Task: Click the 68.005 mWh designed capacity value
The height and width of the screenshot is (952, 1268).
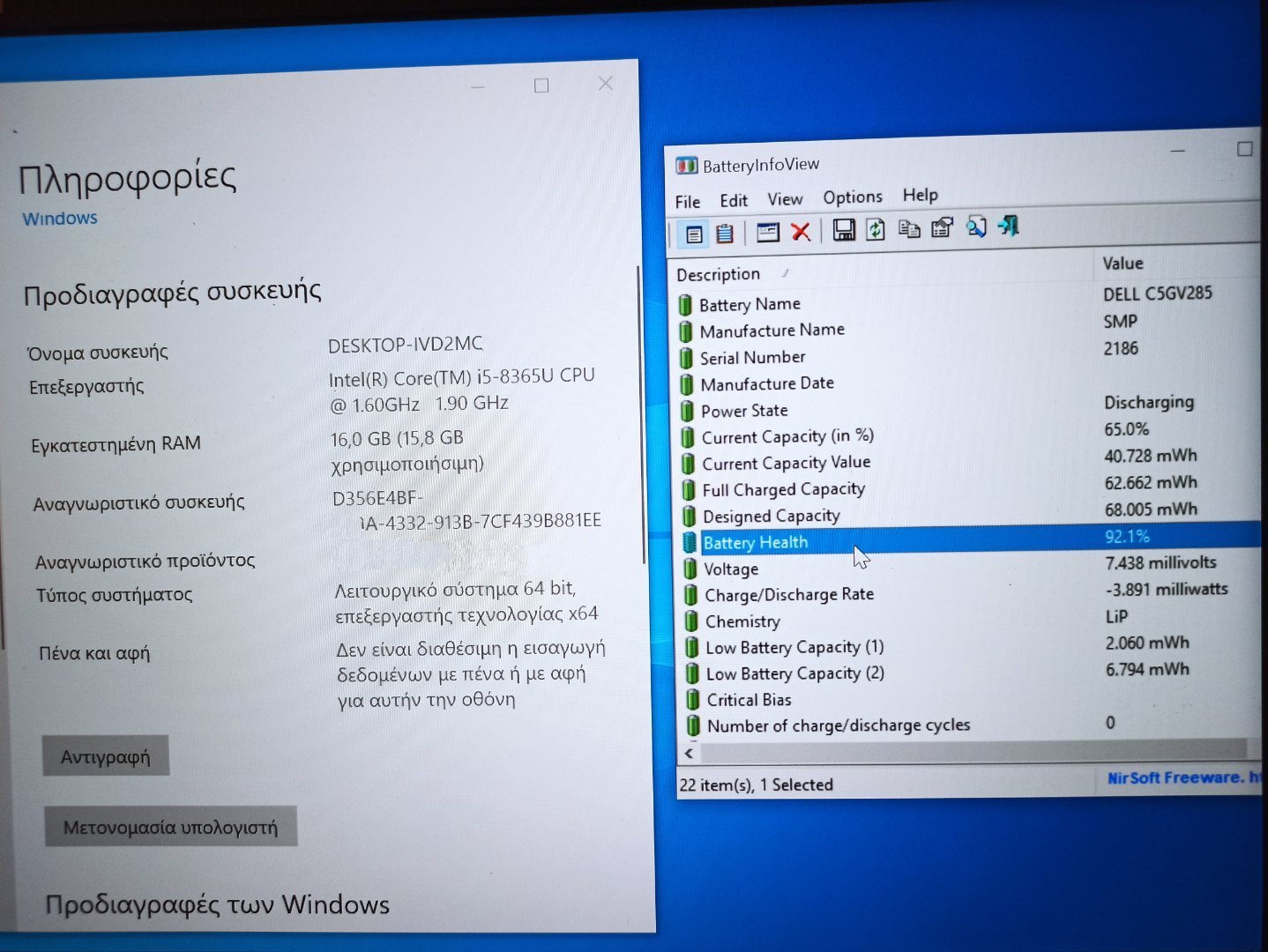Action: 1151,509
